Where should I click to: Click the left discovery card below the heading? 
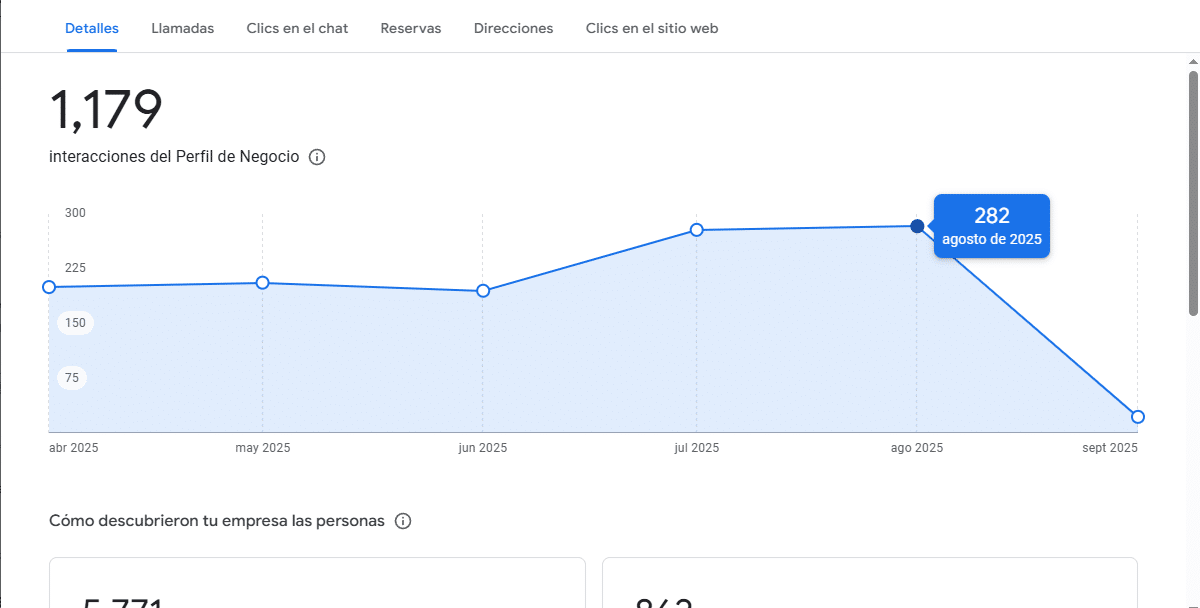pyautogui.click(x=317, y=585)
